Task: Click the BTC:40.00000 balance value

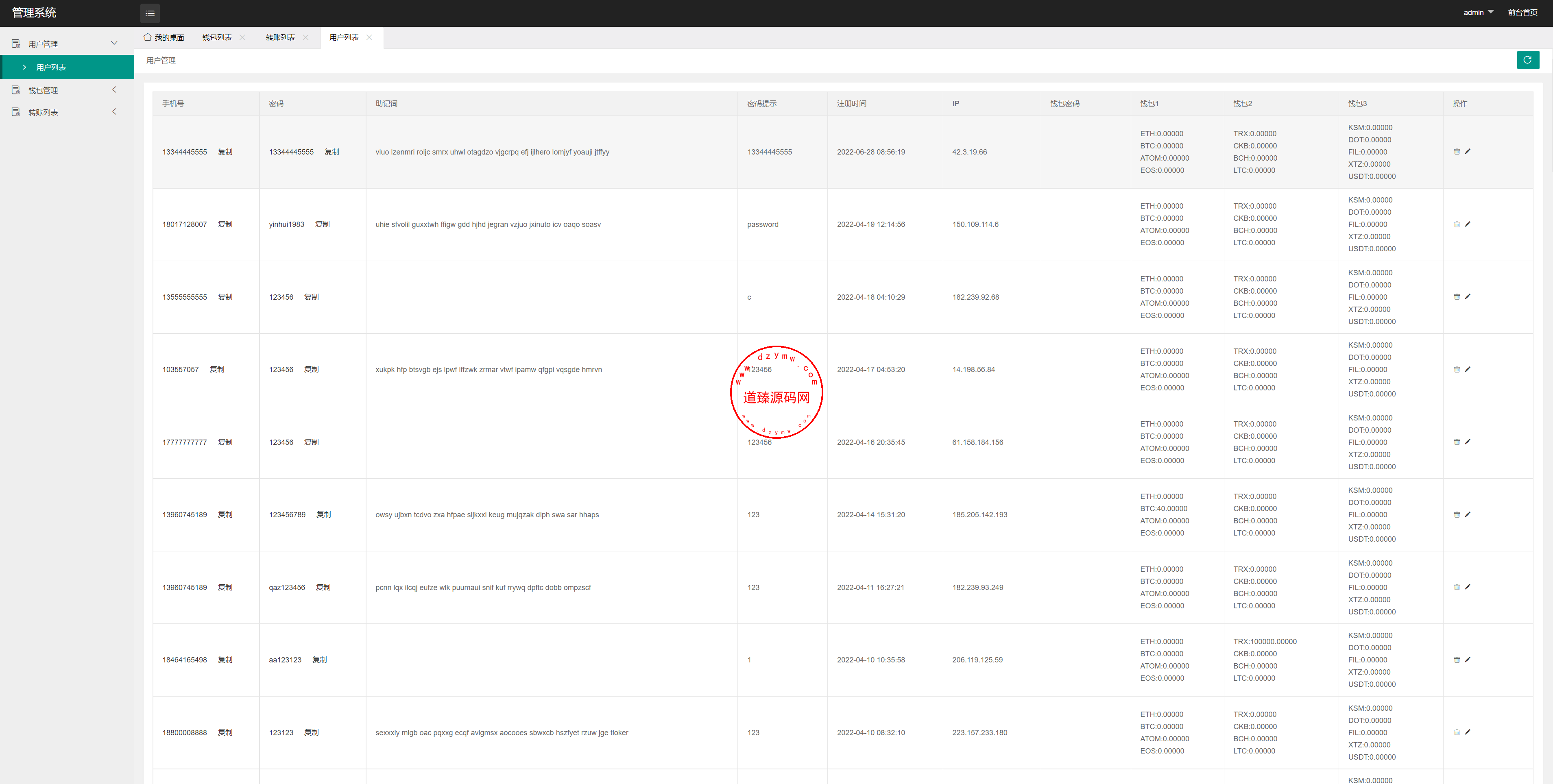Action: pyautogui.click(x=1164, y=509)
